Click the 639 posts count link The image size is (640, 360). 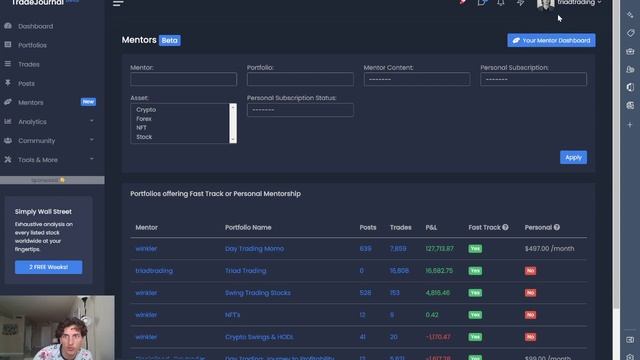[365, 249]
